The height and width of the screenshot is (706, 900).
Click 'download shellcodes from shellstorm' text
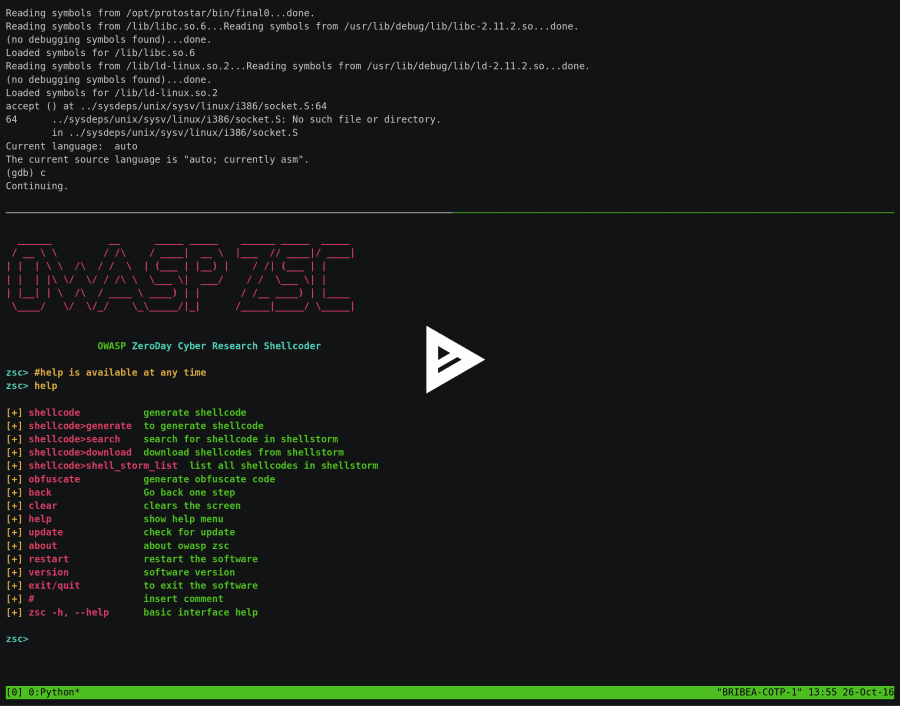pyautogui.click(x=243, y=452)
